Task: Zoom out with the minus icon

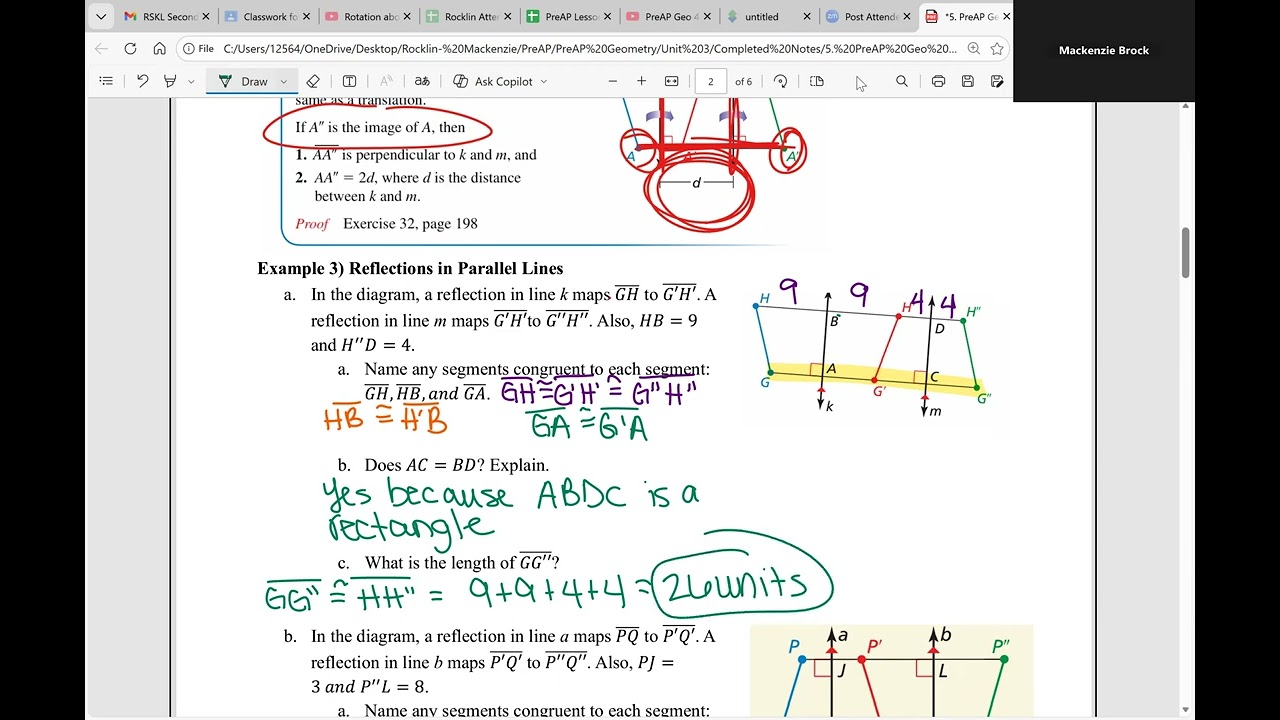Action: [x=613, y=81]
